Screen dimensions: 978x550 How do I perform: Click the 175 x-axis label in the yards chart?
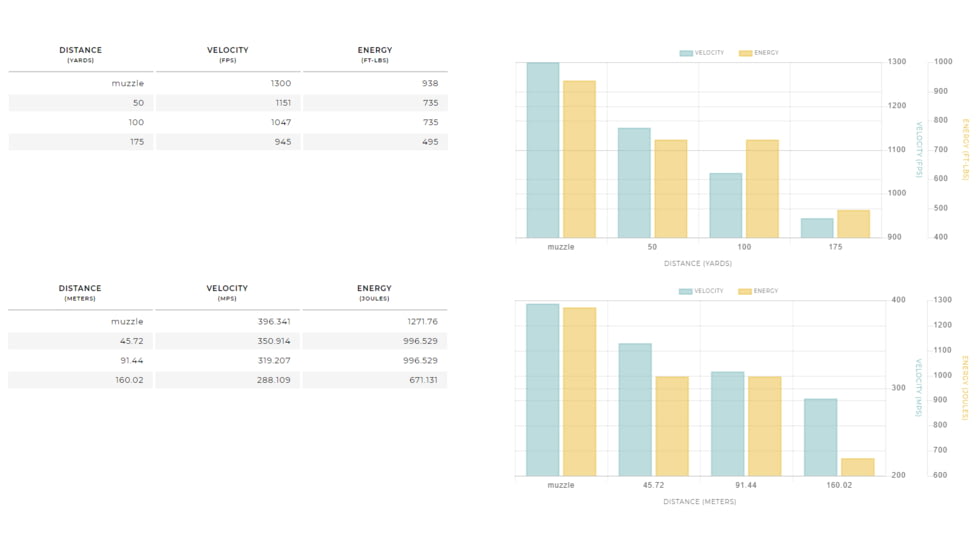(x=835, y=247)
